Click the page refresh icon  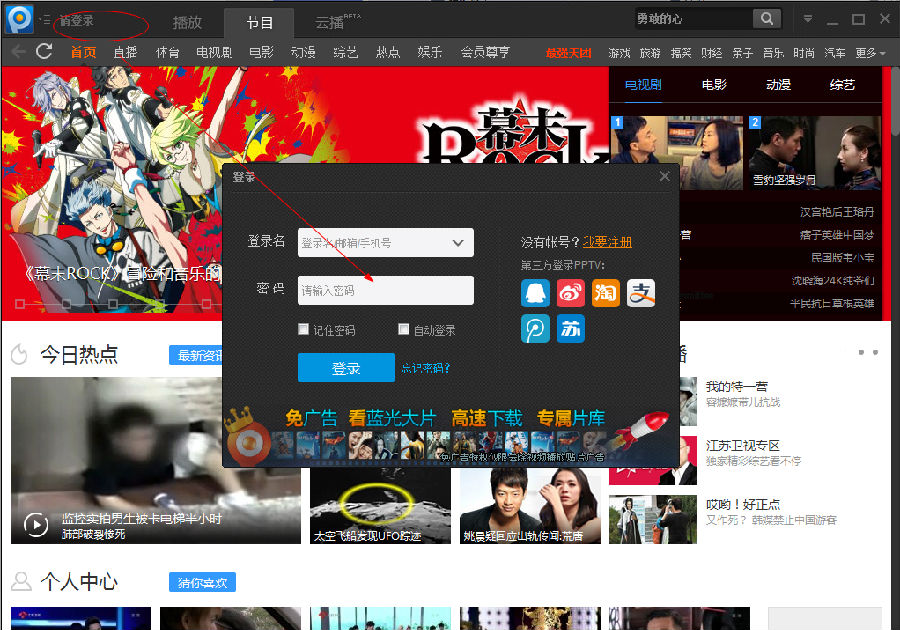click(x=43, y=52)
